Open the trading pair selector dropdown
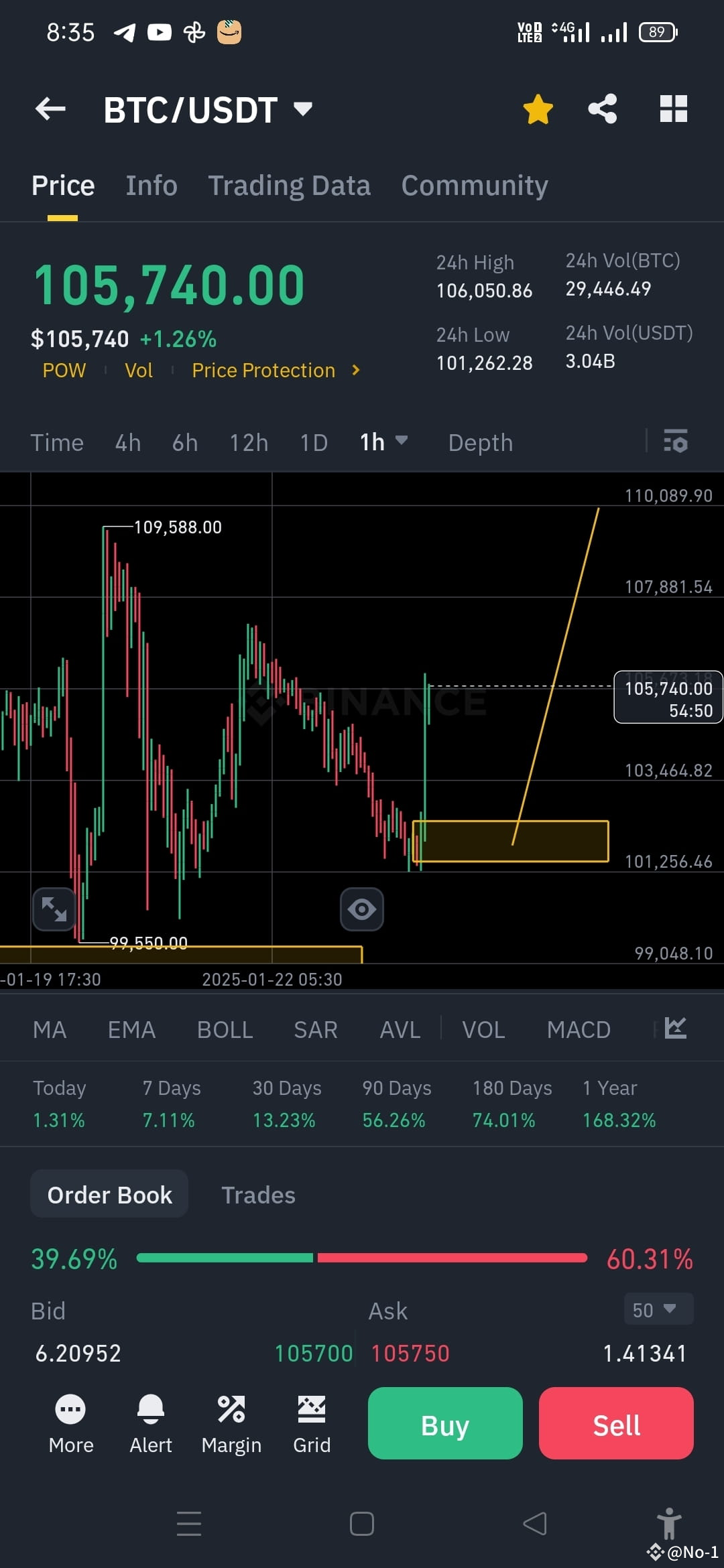The height and width of the screenshot is (1568, 724). (x=302, y=109)
